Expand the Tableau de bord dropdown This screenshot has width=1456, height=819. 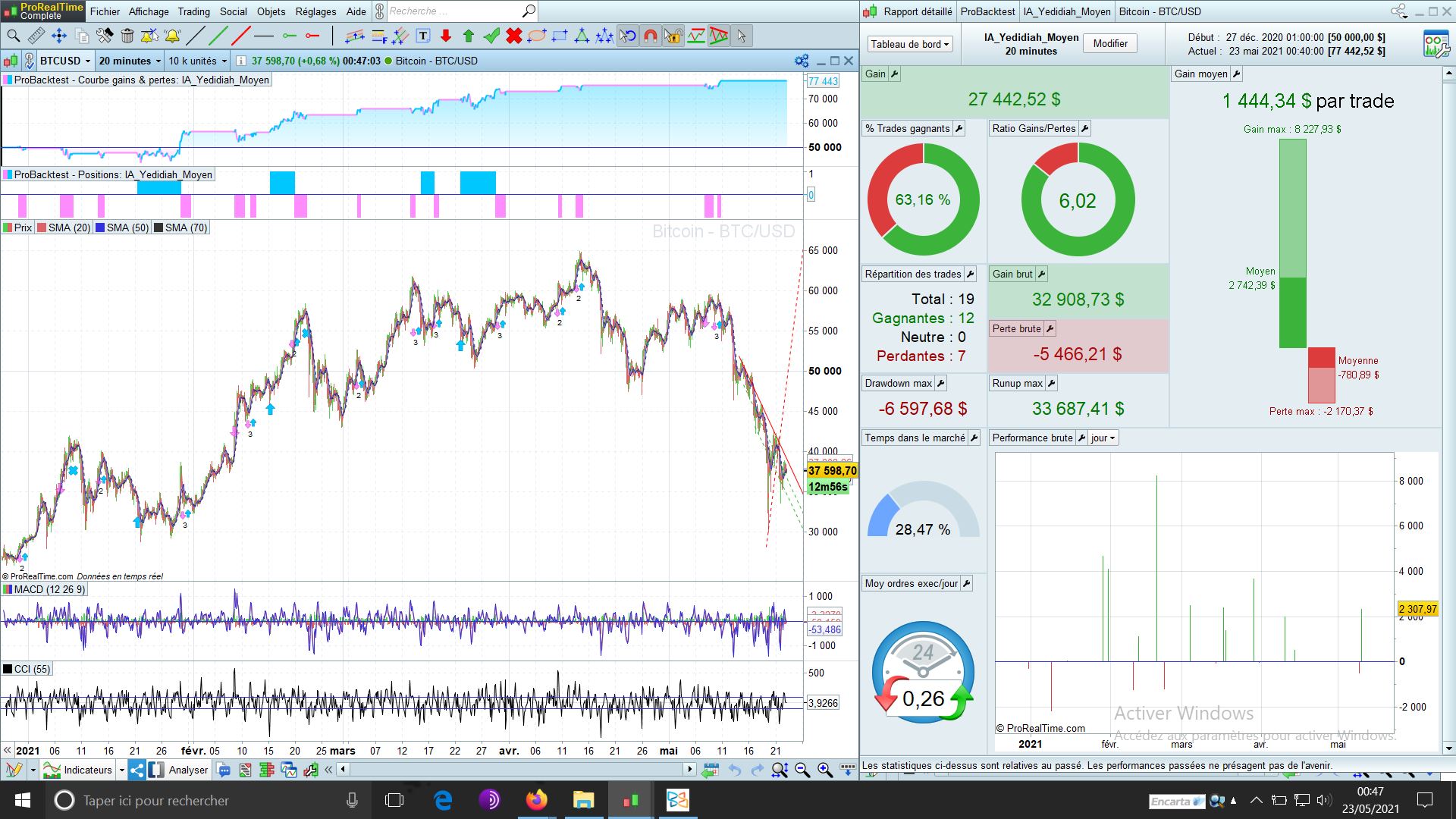click(909, 44)
